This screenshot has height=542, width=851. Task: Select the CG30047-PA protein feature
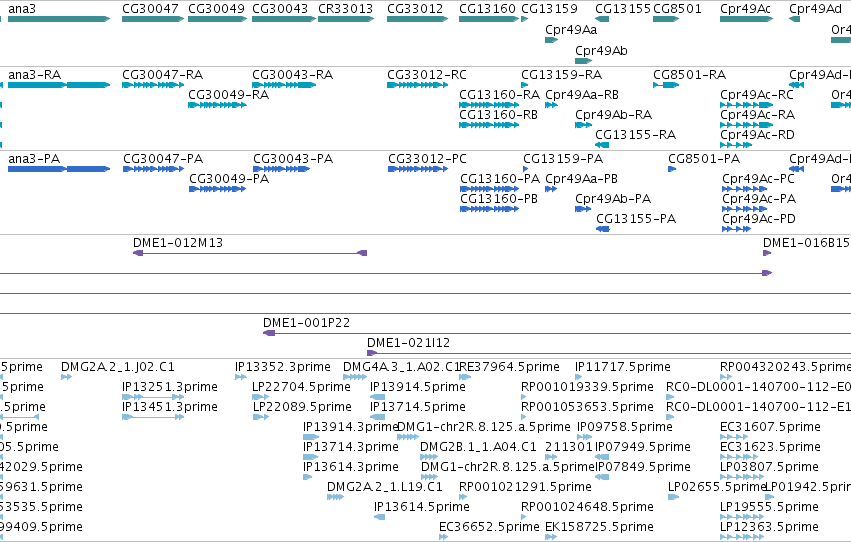click(153, 169)
